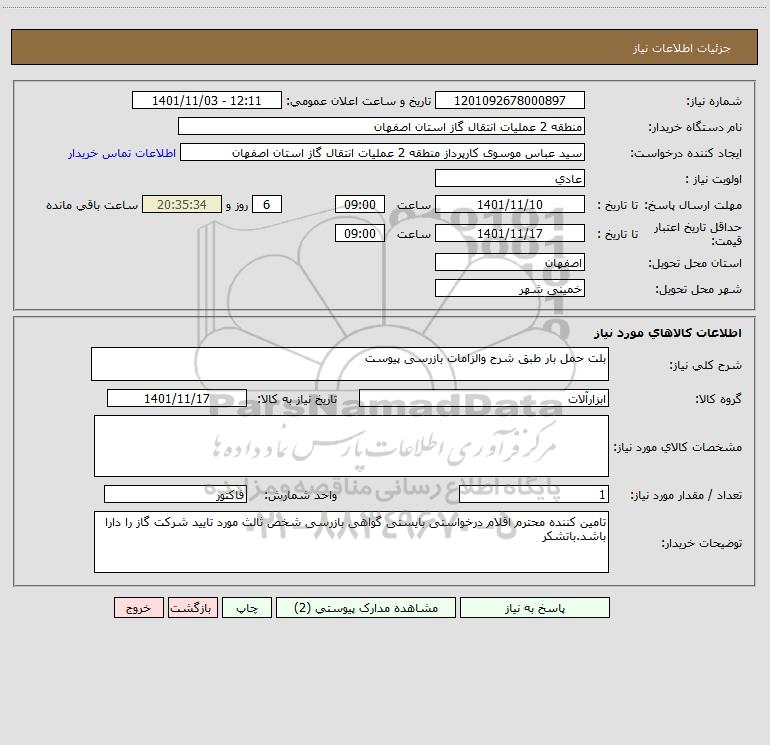Image resolution: width=770 pixels, height=745 pixels.
Task: Open اطلاعات تماس خریدار link
Action: point(122,153)
